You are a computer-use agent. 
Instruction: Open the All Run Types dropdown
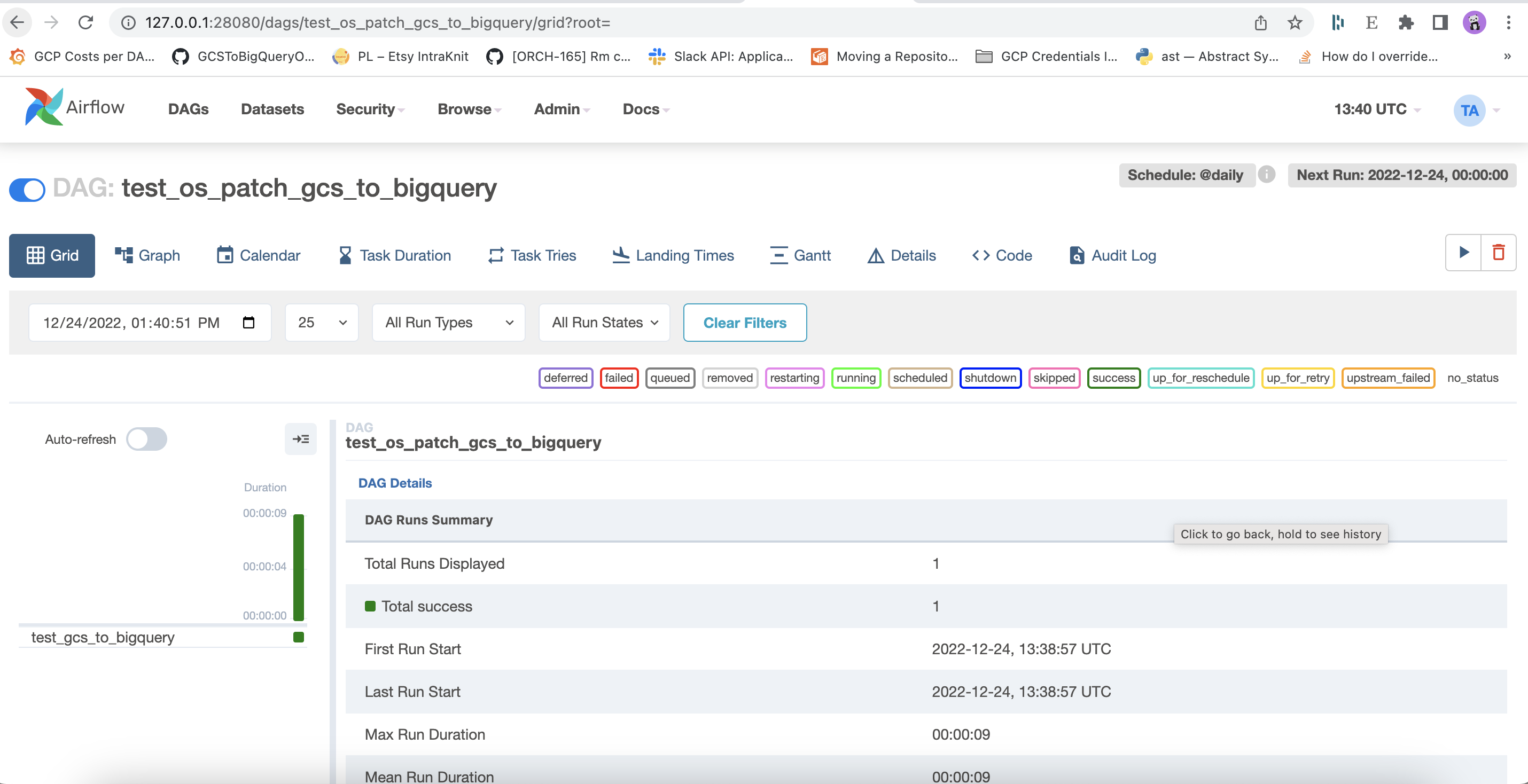point(448,322)
